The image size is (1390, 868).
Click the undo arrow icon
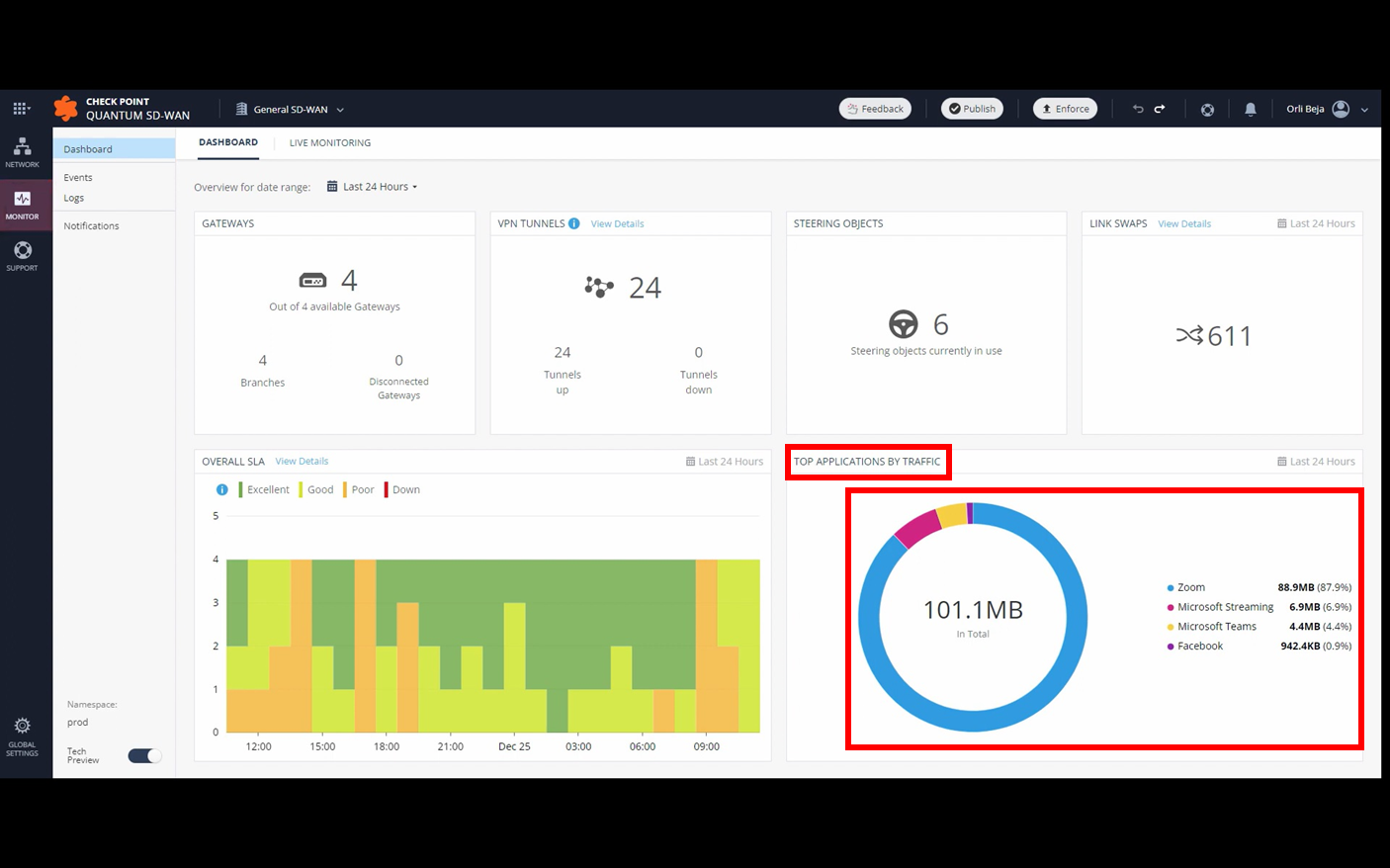pyautogui.click(x=1138, y=109)
